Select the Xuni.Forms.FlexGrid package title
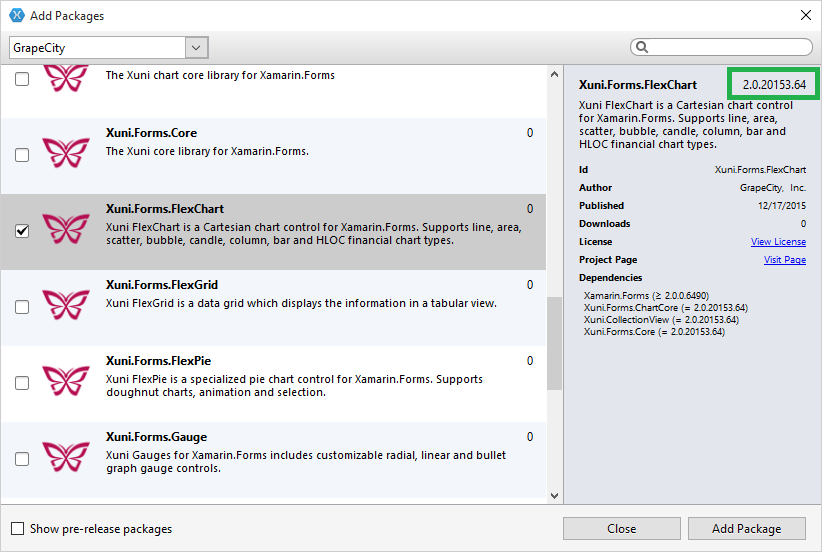The image size is (822, 552). point(161,285)
